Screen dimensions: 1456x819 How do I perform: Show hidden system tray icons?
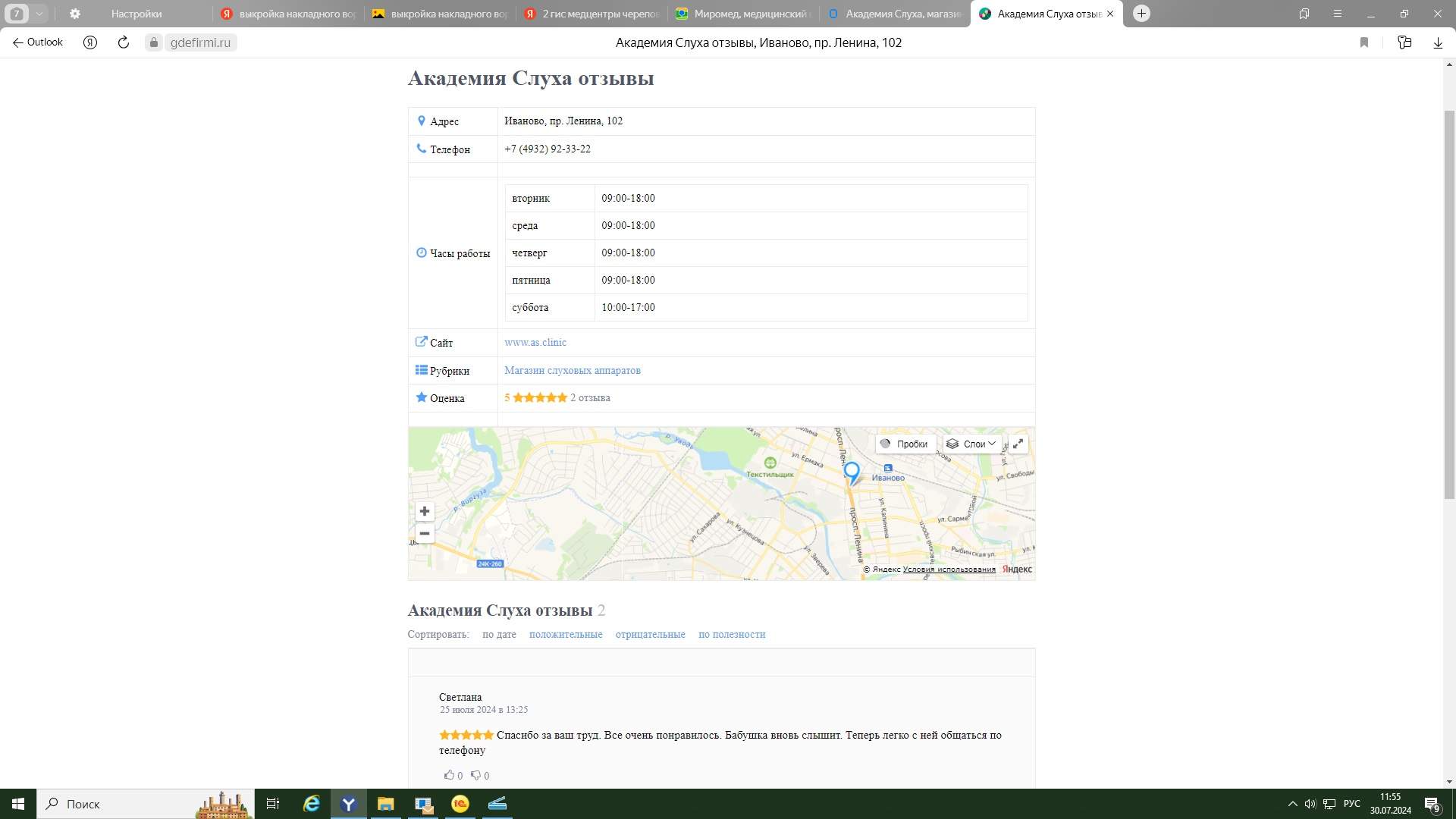pos(1292,804)
